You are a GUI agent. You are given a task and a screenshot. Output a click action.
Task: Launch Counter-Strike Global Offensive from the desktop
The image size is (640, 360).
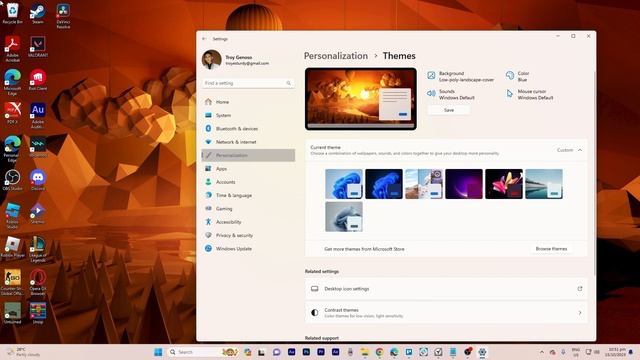click(13, 282)
